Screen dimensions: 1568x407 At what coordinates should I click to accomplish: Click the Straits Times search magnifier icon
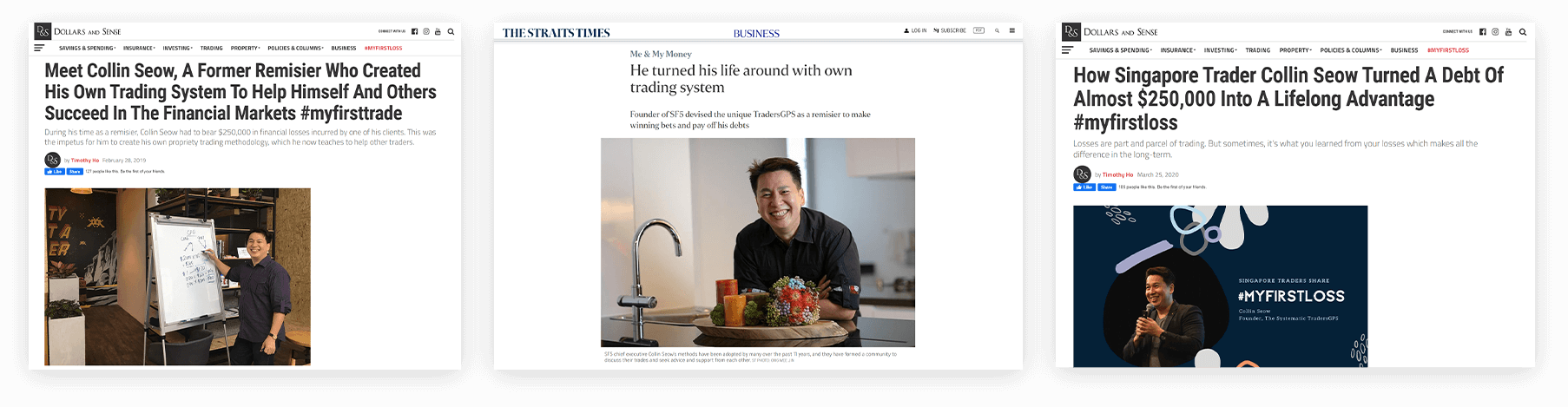997,30
